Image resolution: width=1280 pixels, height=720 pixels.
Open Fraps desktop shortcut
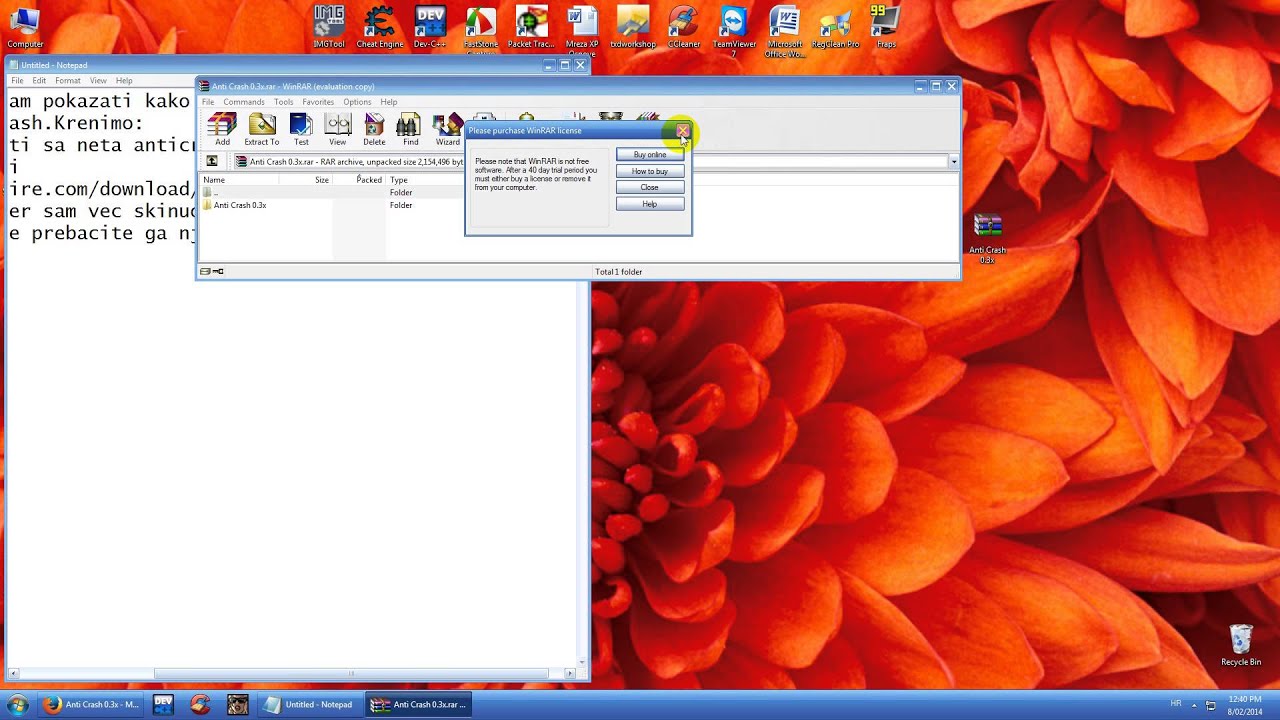point(885,27)
